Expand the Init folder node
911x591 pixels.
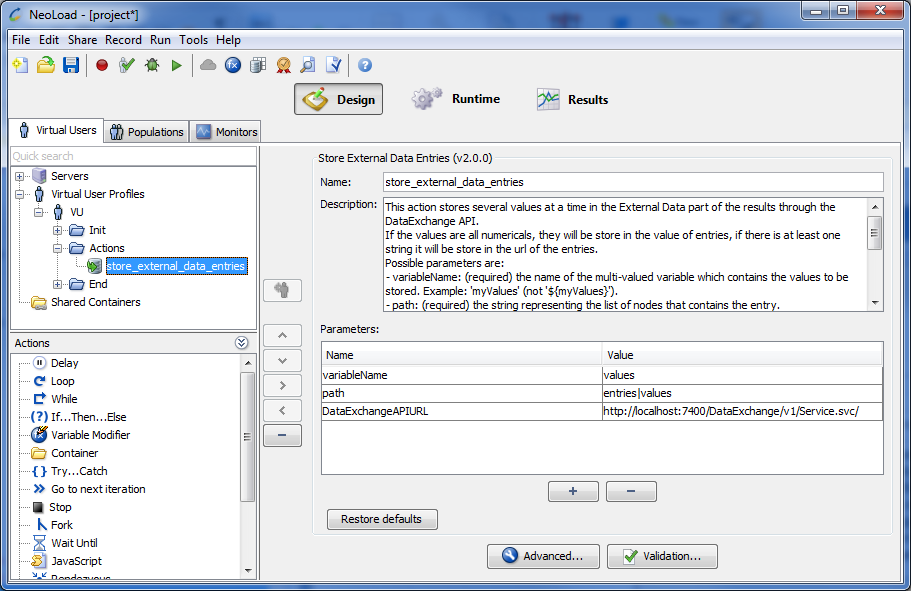point(57,230)
